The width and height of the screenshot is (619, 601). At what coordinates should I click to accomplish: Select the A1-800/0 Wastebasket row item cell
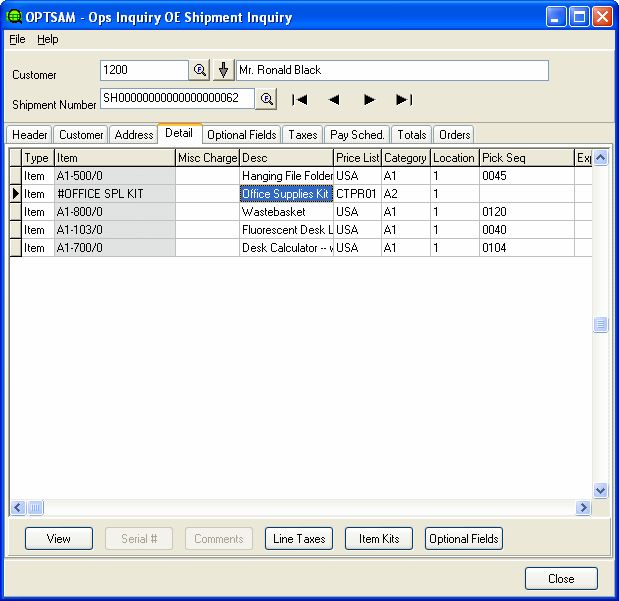(x=114, y=212)
